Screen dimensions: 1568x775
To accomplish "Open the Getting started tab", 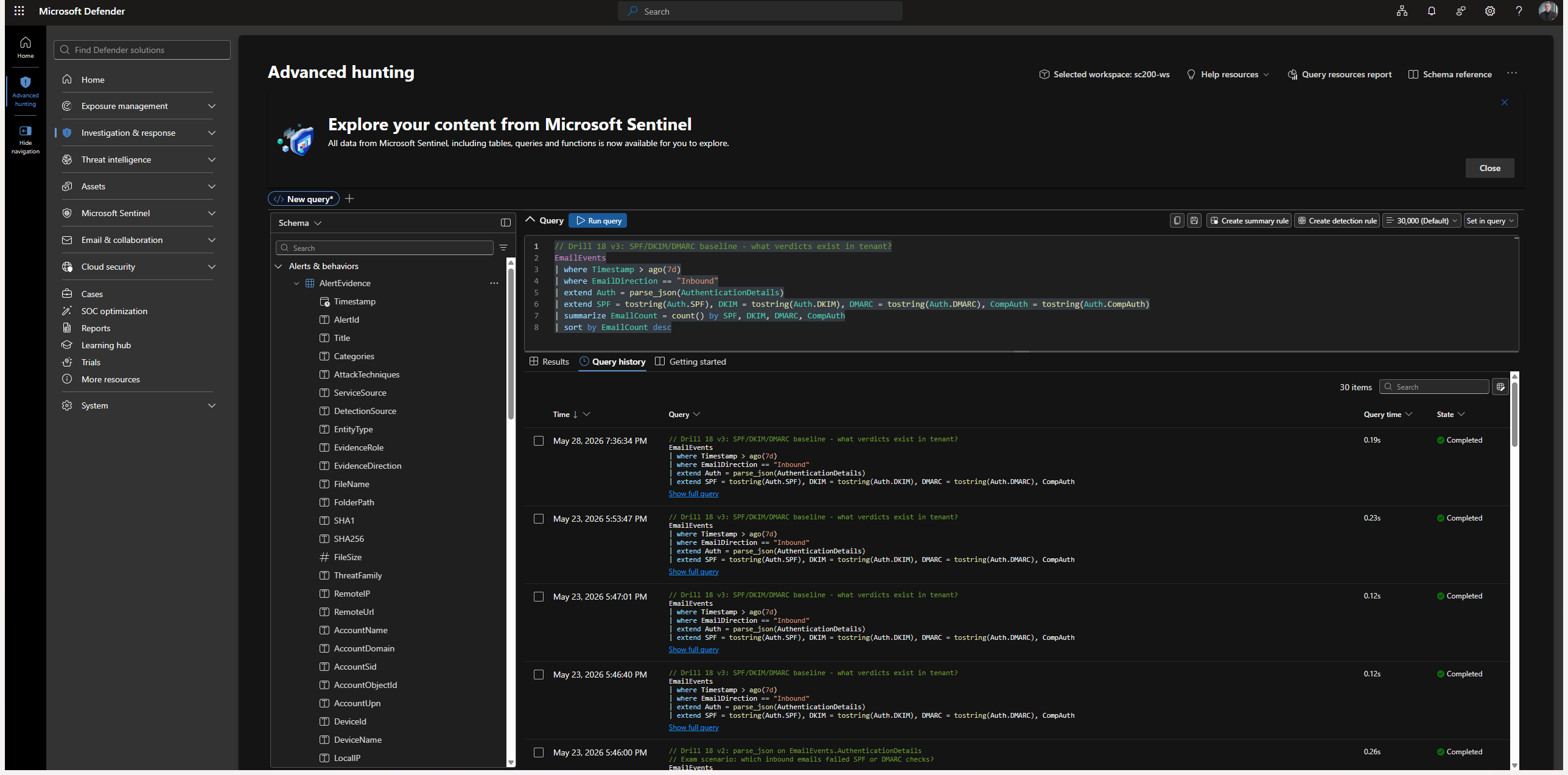I will 690,362.
